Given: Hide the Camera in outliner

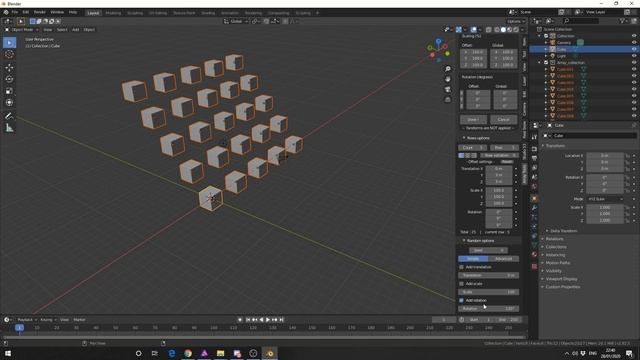Looking at the screenshot, I should tap(634, 42).
